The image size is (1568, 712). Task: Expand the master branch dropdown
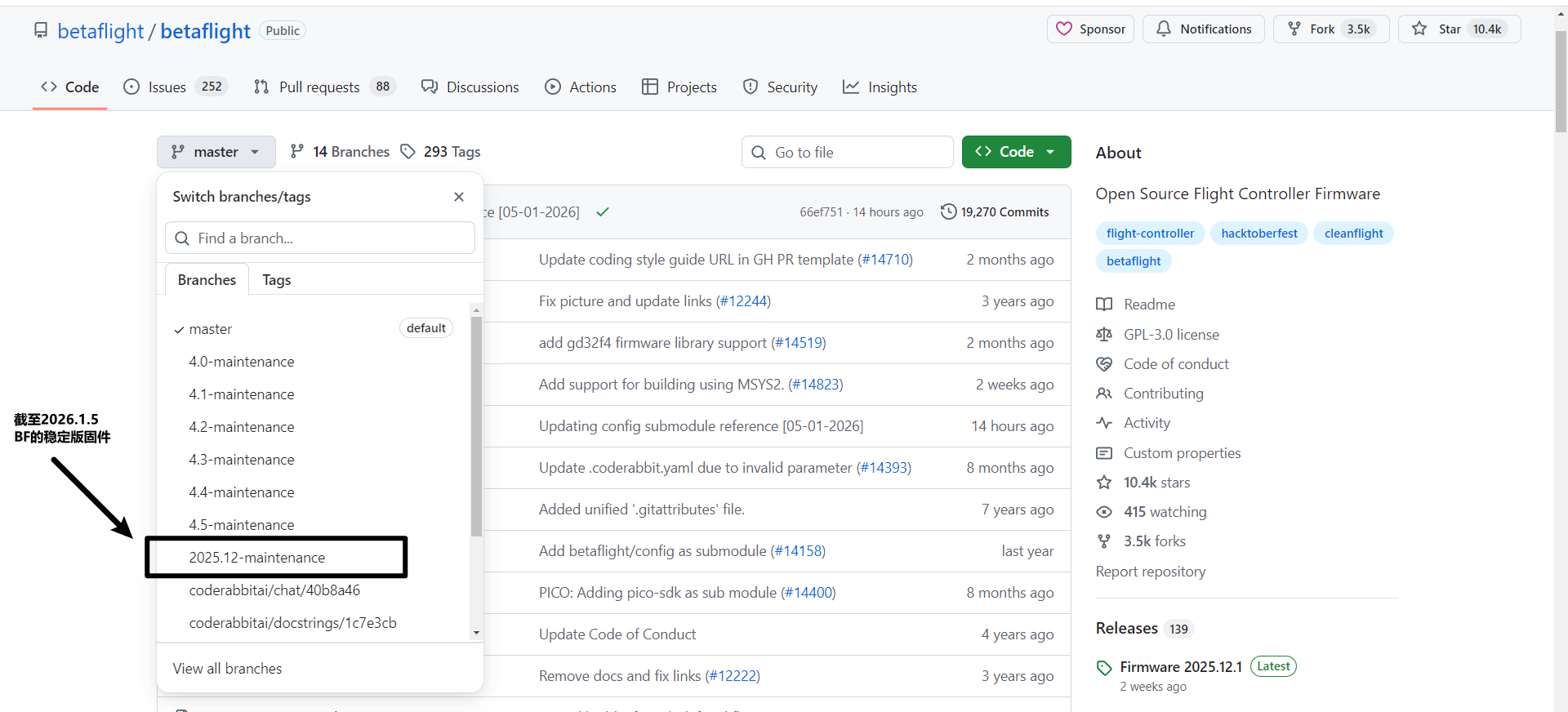(x=216, y=152)
